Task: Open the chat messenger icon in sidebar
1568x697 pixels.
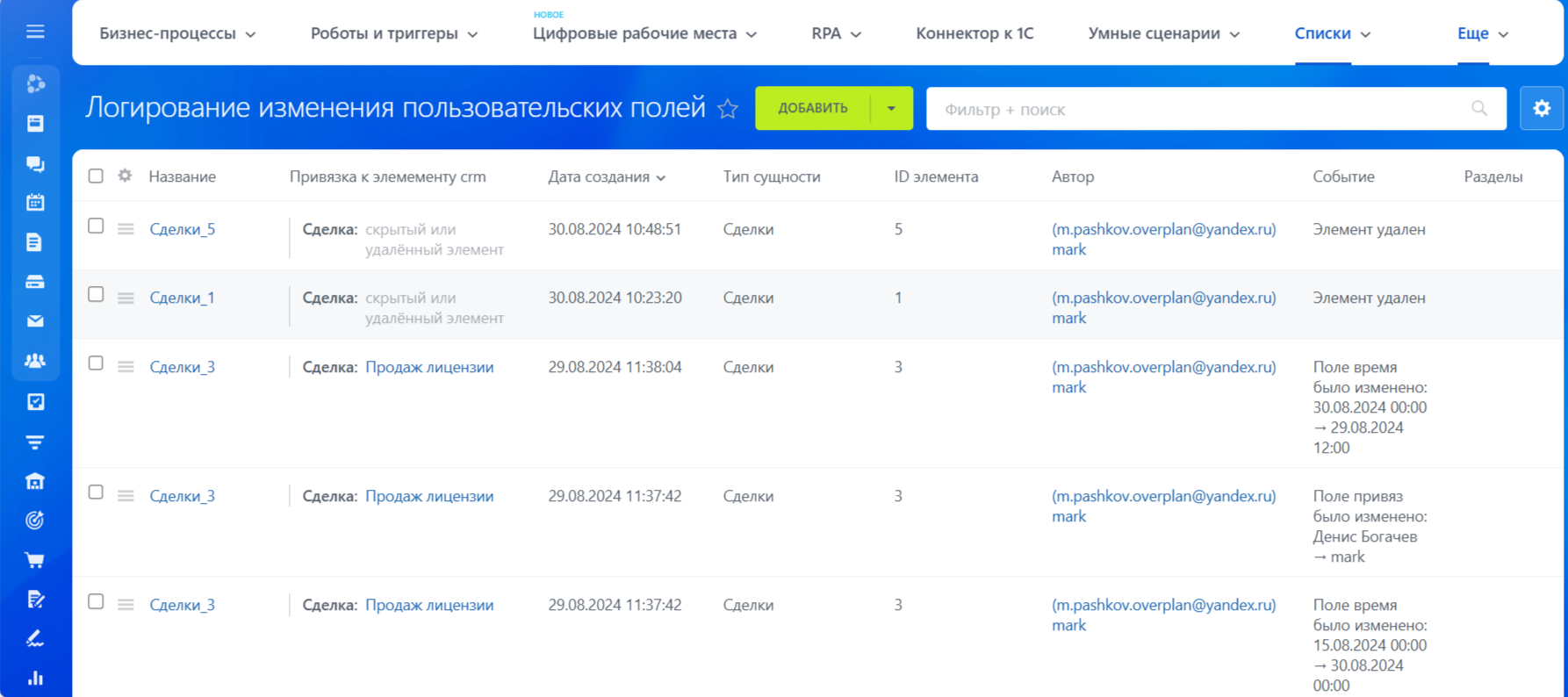Action: [35, 164]
